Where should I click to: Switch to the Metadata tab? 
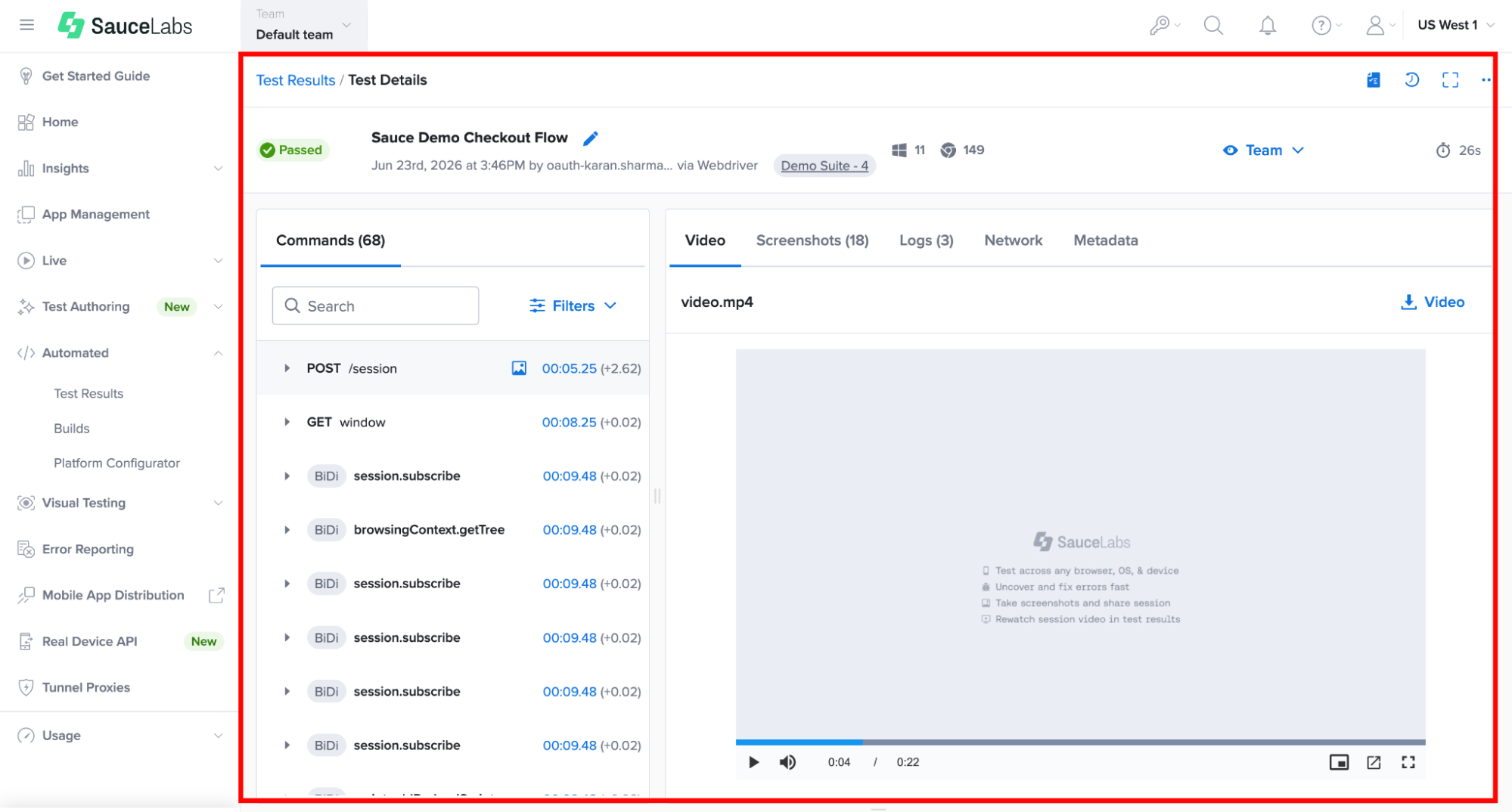tap(1106, 240)
